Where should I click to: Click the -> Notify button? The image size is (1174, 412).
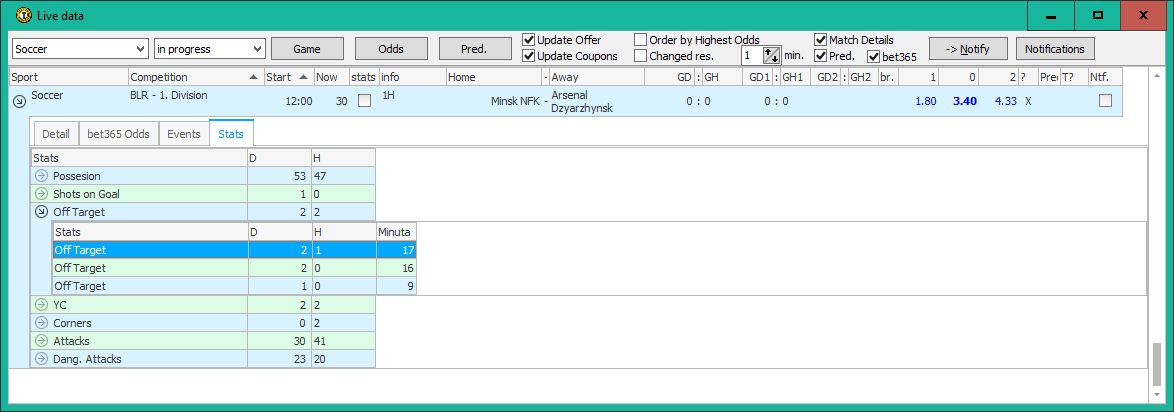967,49
